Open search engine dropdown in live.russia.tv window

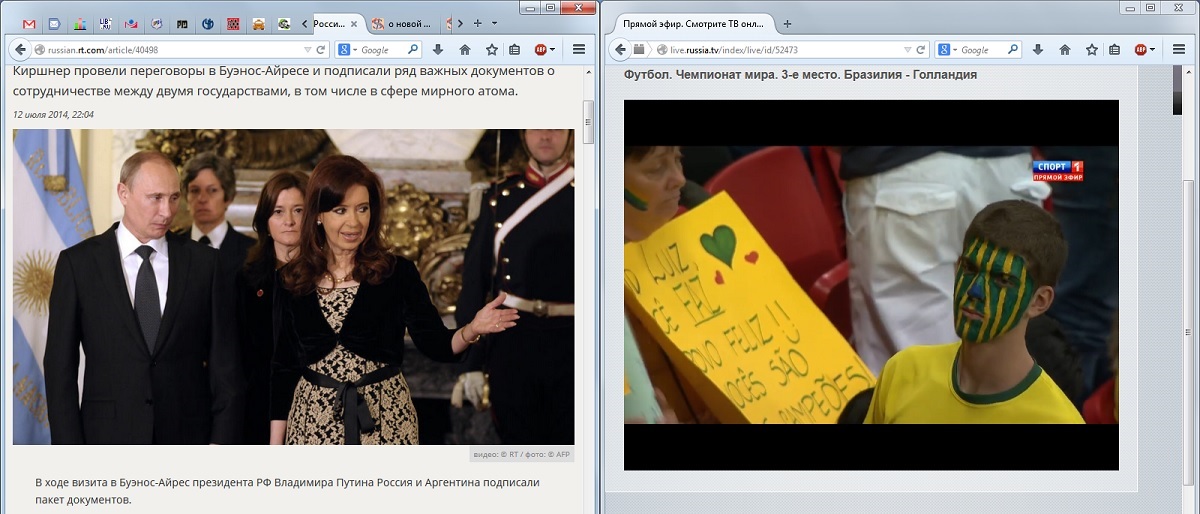point(947,50)
